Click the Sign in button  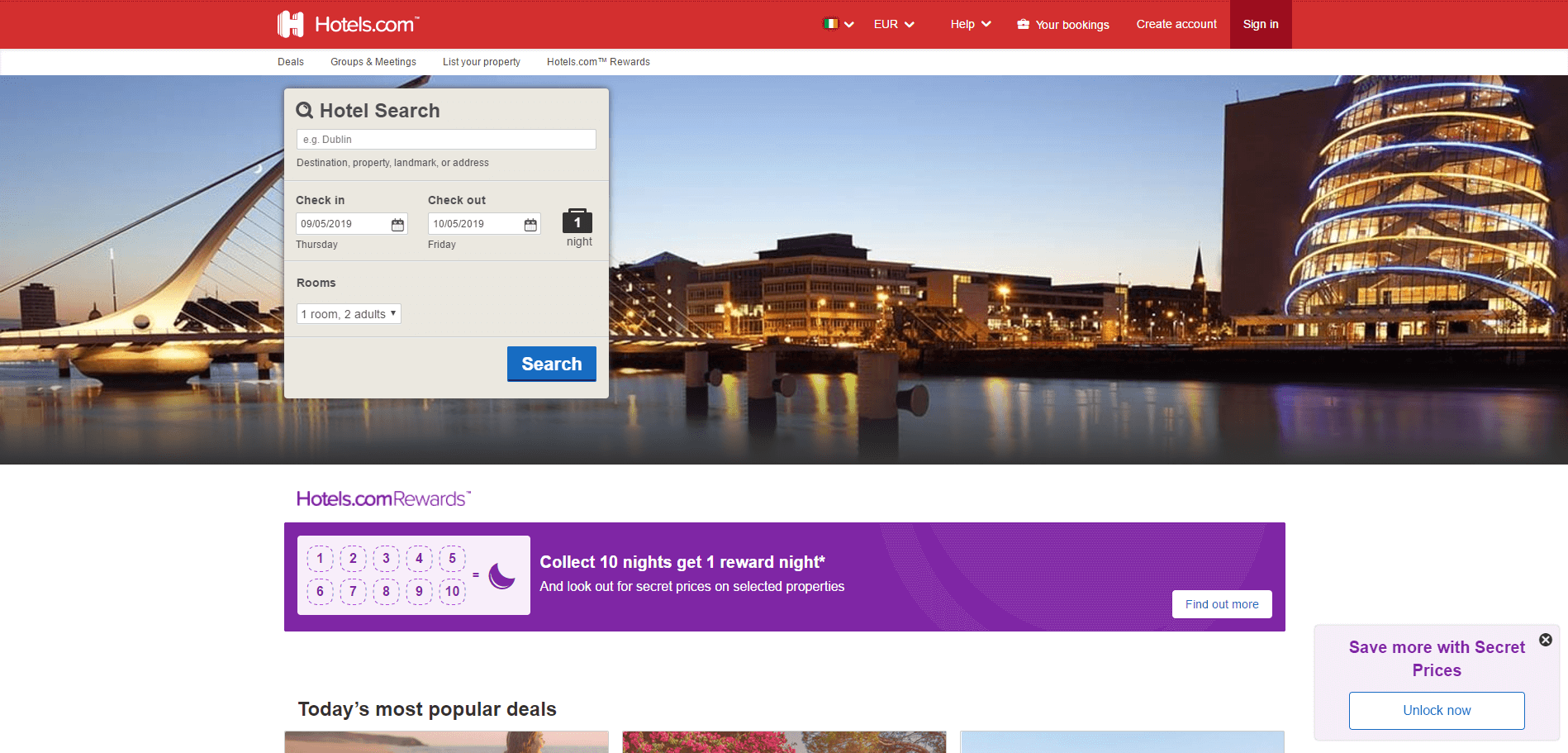pos(1261,24)
